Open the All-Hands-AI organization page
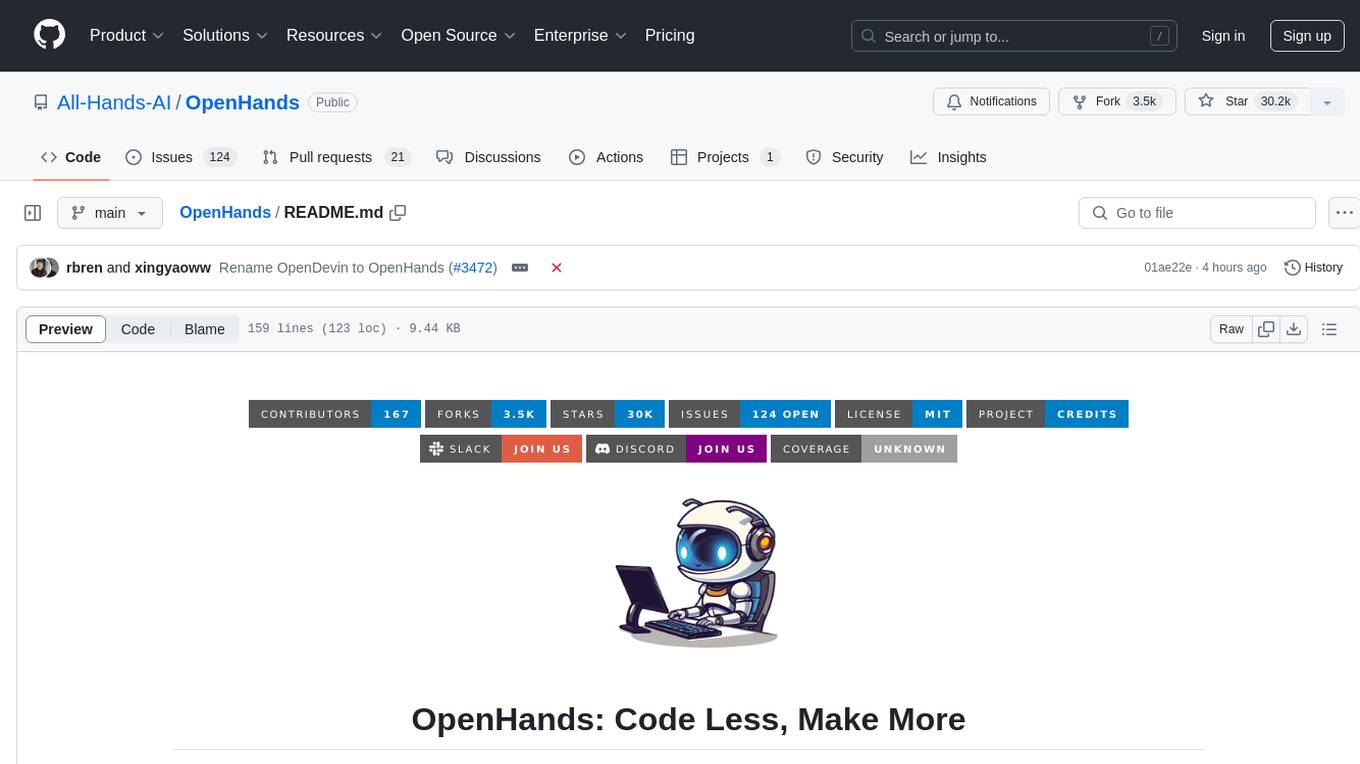The width and height of the screenshot is (1360, 764). pos(114,102)
